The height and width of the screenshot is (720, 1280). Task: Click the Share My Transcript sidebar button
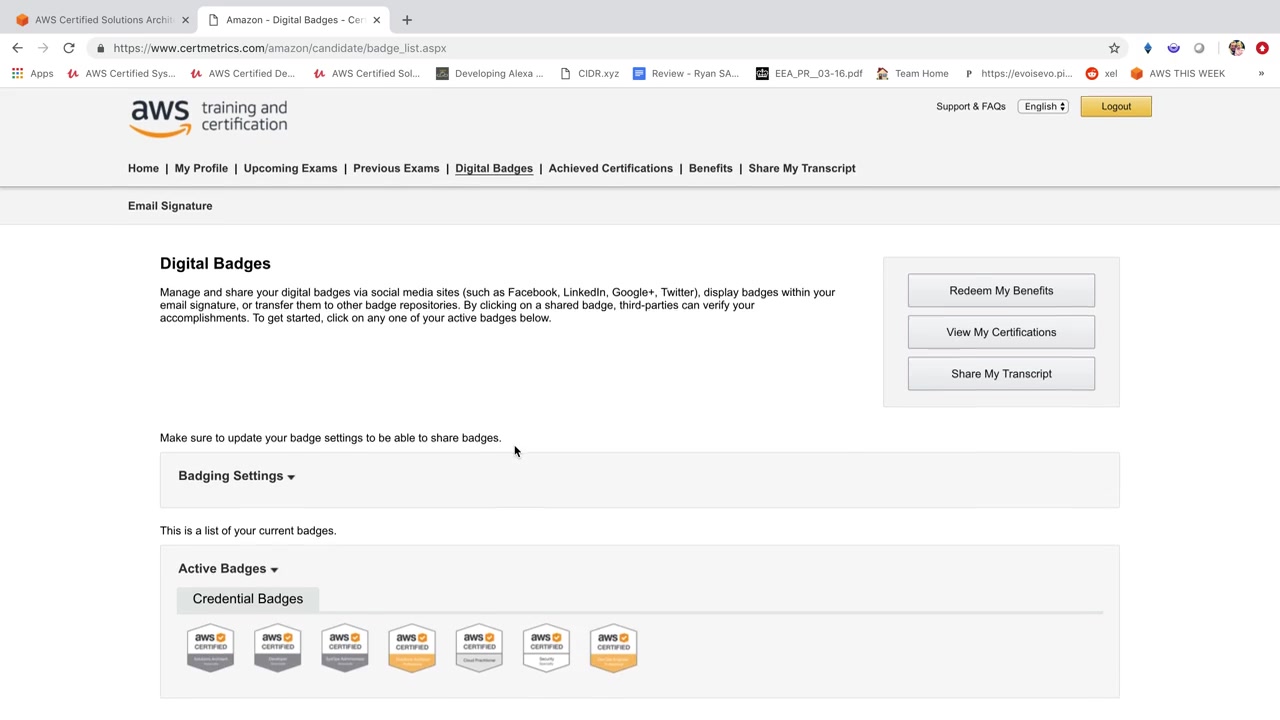tap(1001, 374)
